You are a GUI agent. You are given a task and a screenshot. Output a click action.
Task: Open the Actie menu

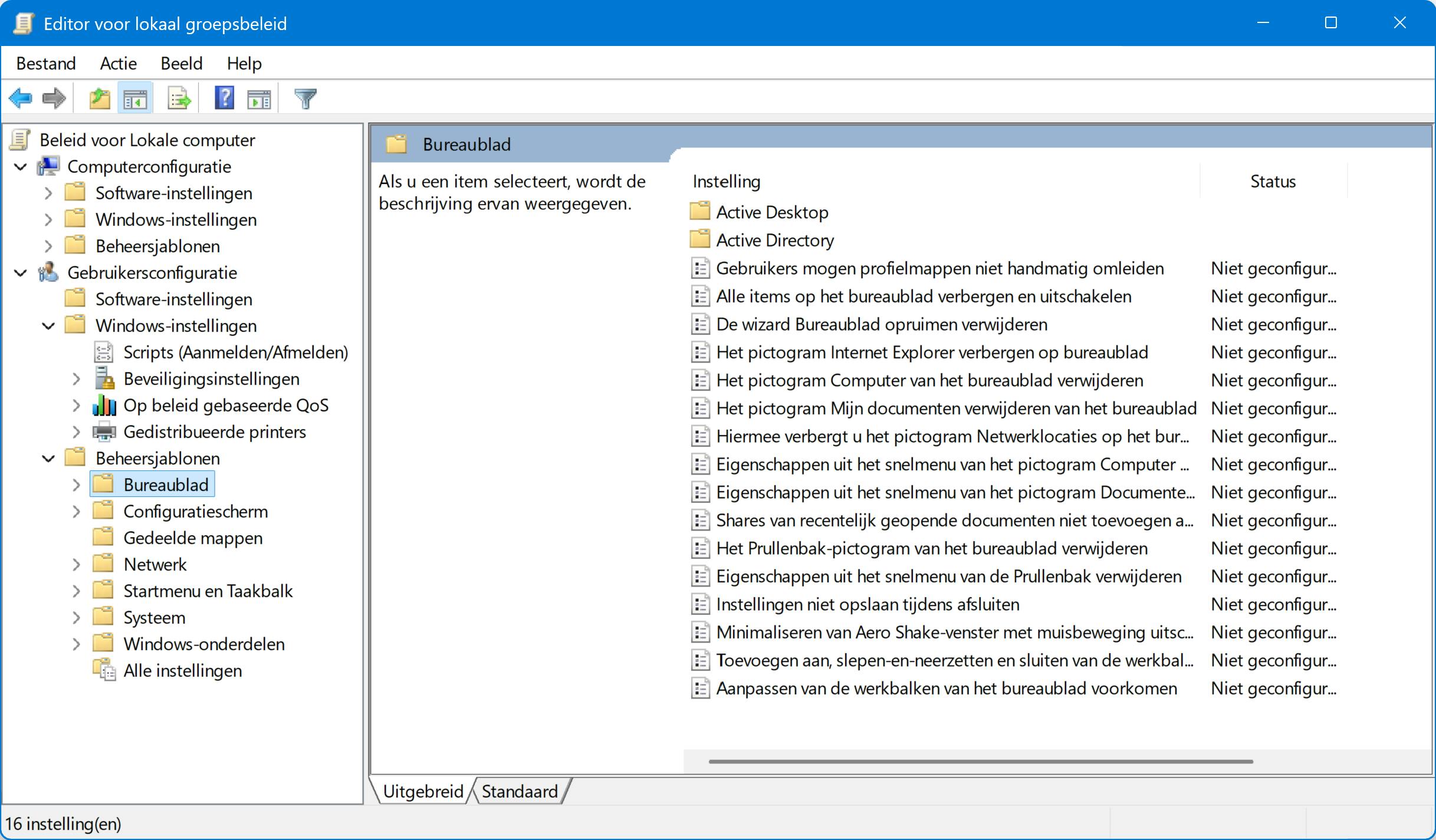pos(118,63)
